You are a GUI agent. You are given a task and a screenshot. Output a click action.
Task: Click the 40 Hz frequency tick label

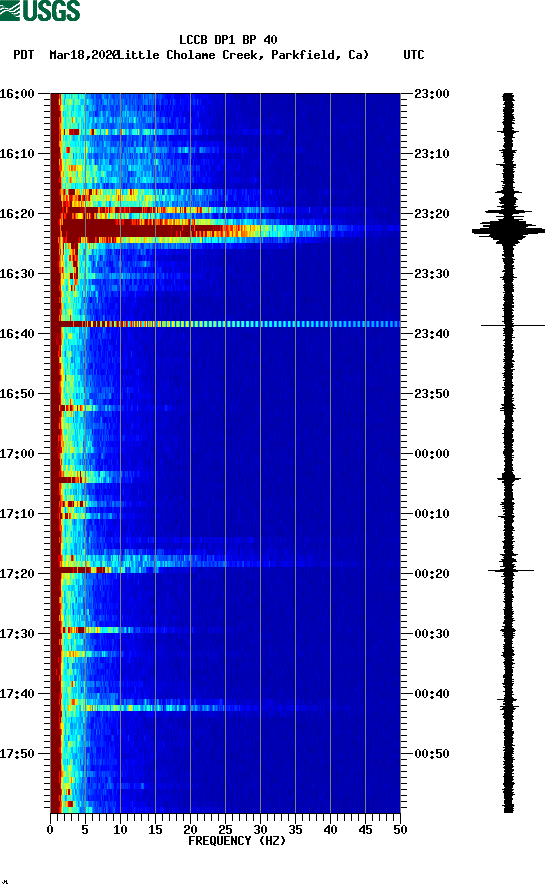point(330,830)
